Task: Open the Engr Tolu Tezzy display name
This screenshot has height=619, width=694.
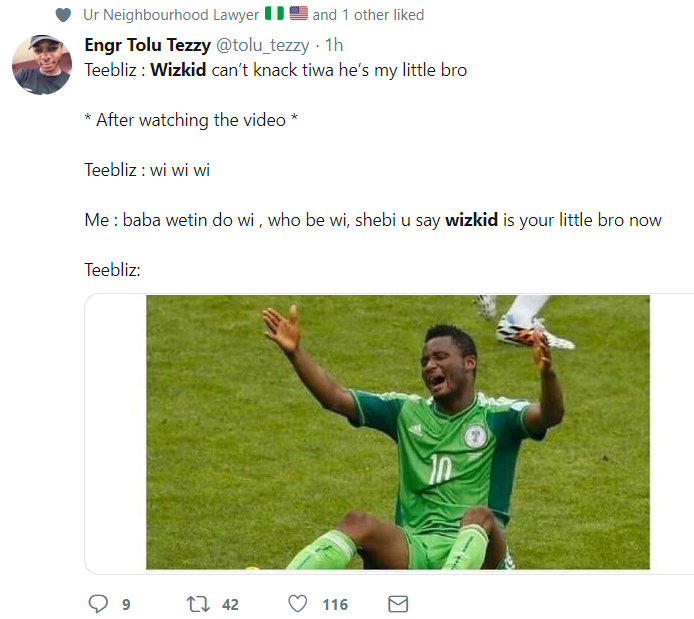Action: (x=147, y=46)
